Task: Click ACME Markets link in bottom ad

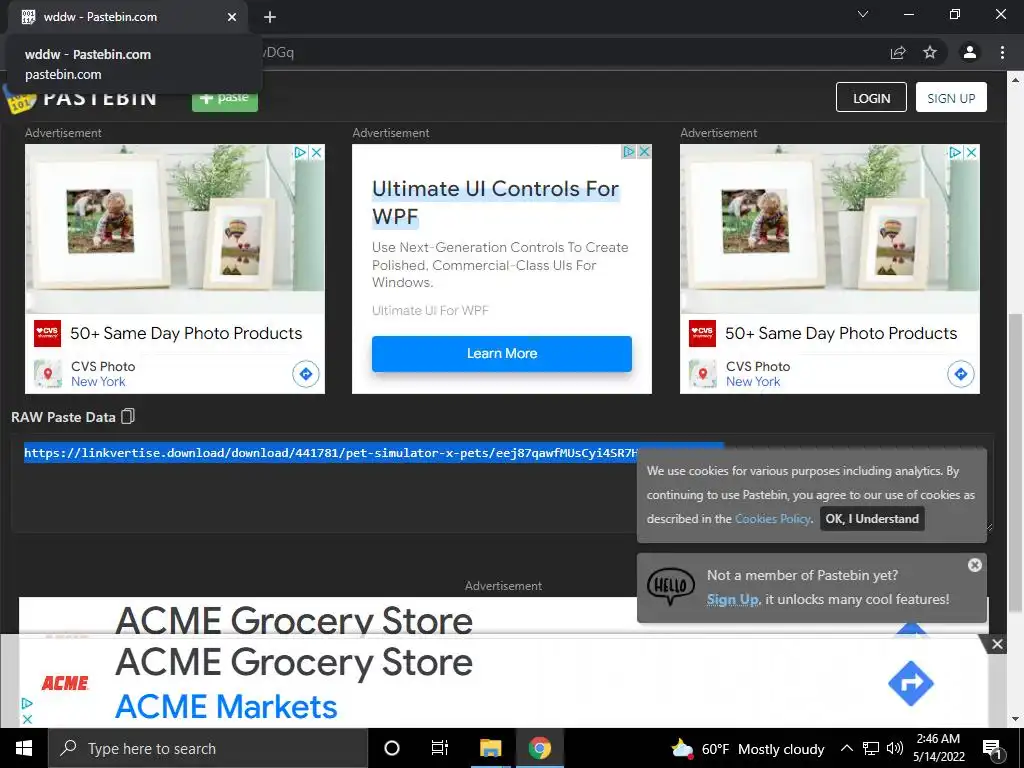Action: coord(226,707)
